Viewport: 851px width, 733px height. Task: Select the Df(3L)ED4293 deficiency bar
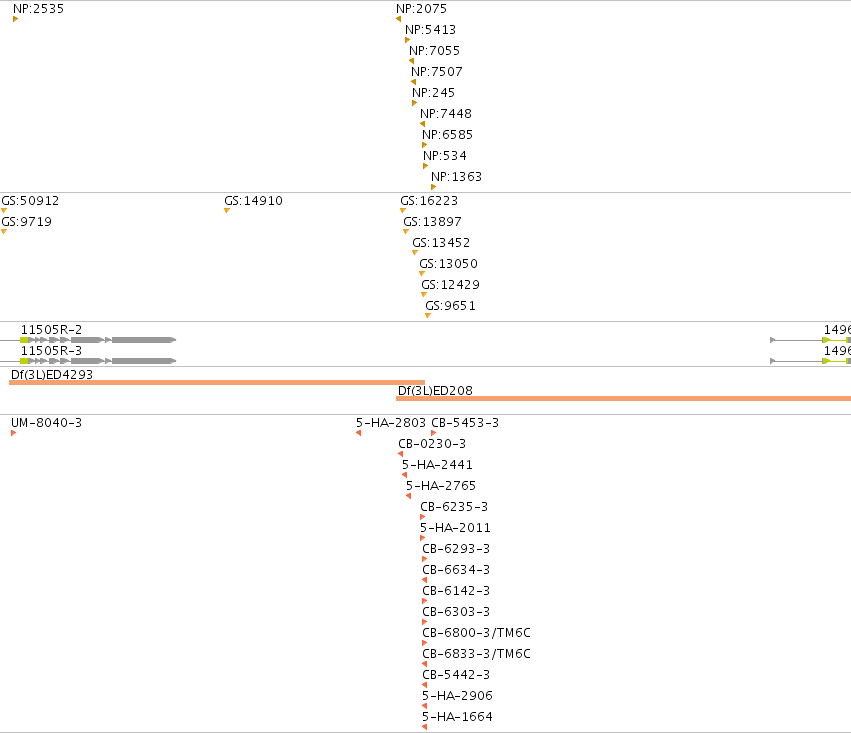tap(217, 383)
